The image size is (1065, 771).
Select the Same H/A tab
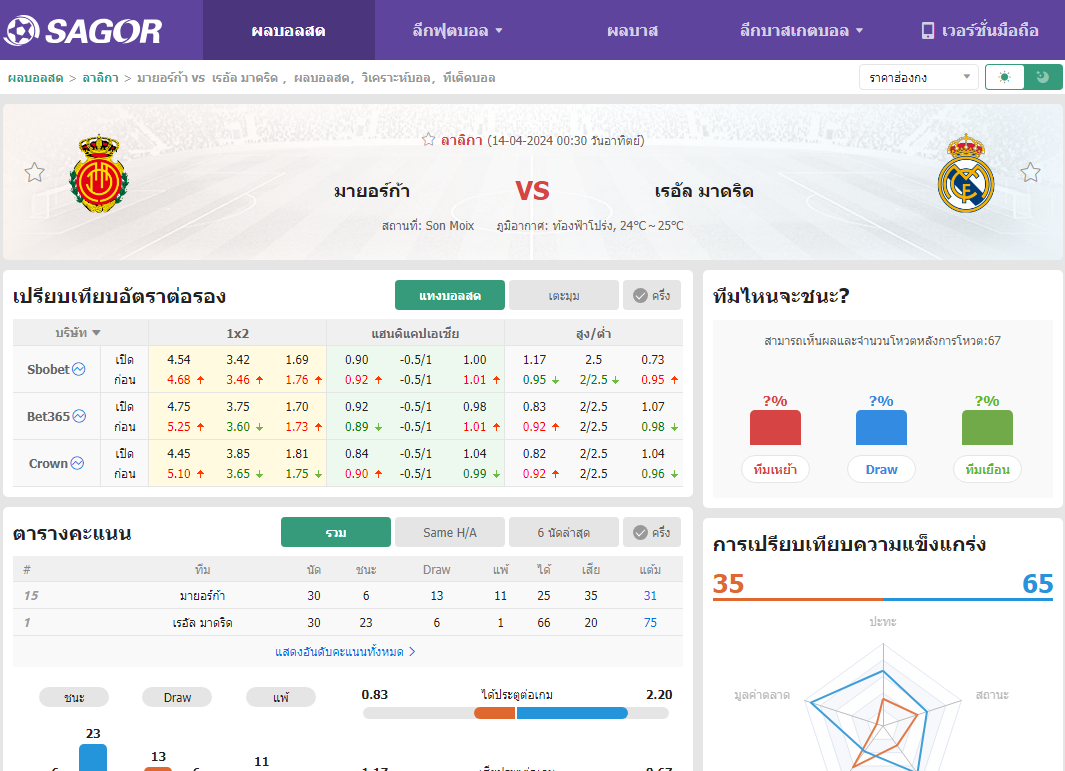click(x=450, y=533)
